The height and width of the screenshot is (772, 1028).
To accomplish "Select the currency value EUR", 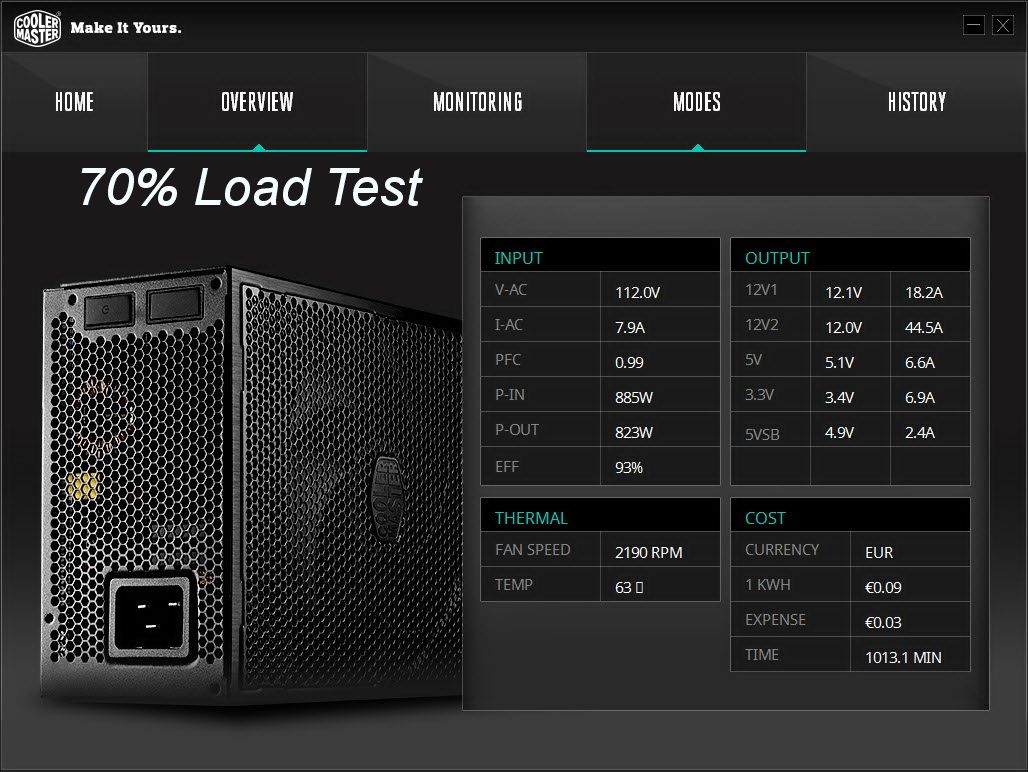I will click(x=879, y=552).
